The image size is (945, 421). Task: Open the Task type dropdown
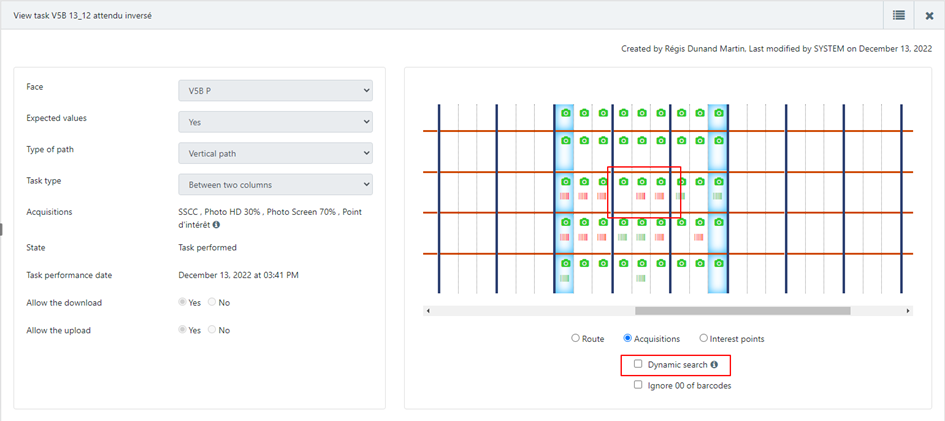point(275,184)
